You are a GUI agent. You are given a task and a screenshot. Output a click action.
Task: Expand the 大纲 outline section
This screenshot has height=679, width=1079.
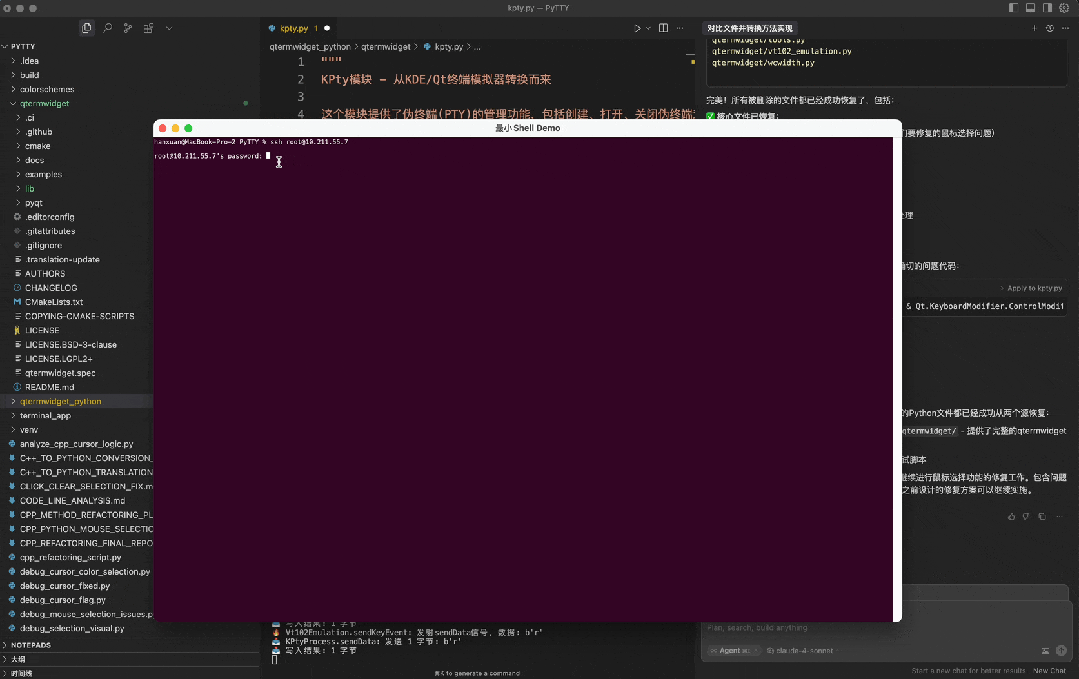(x=18, y=659)
